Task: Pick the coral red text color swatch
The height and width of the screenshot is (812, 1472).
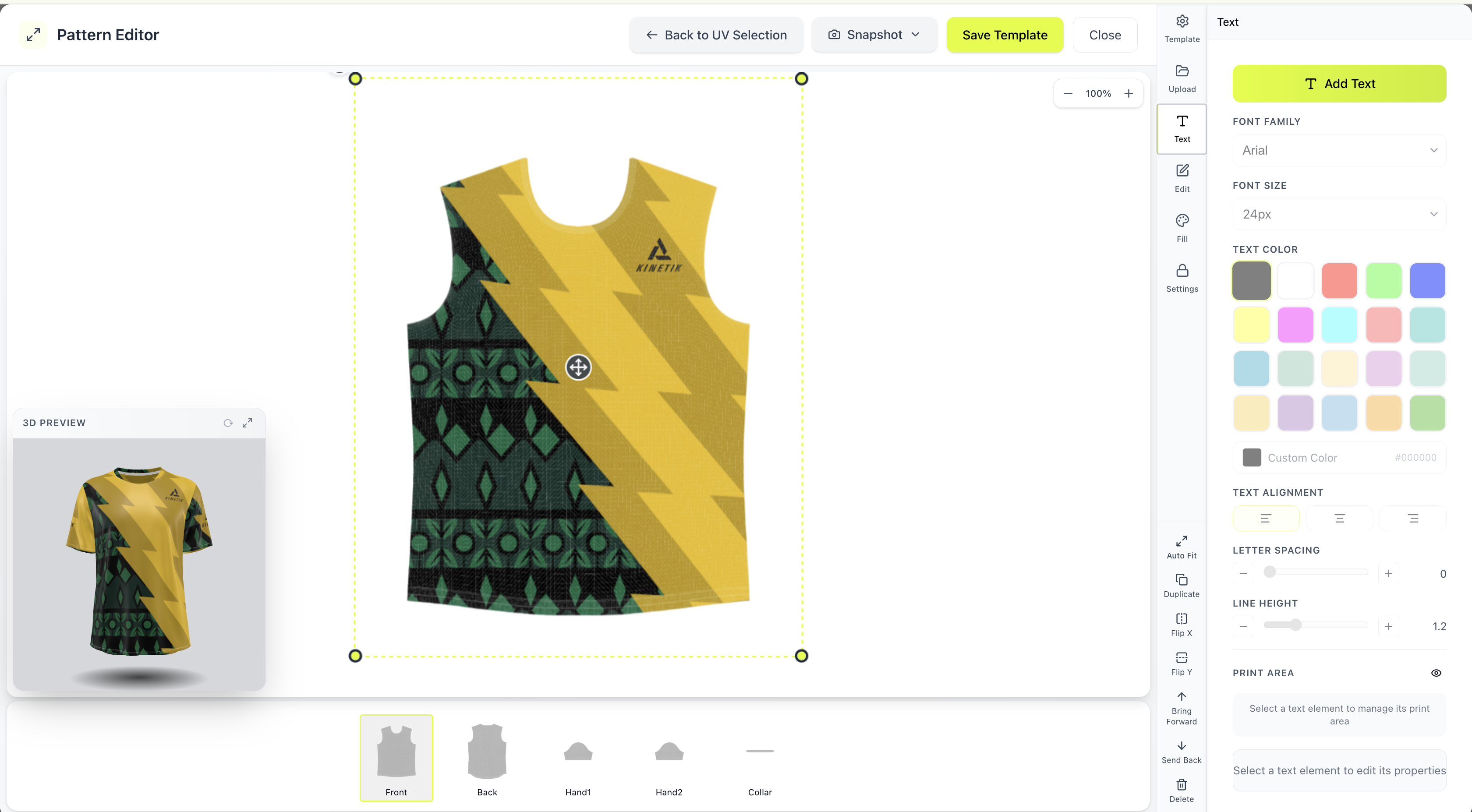Action: 1339,281
